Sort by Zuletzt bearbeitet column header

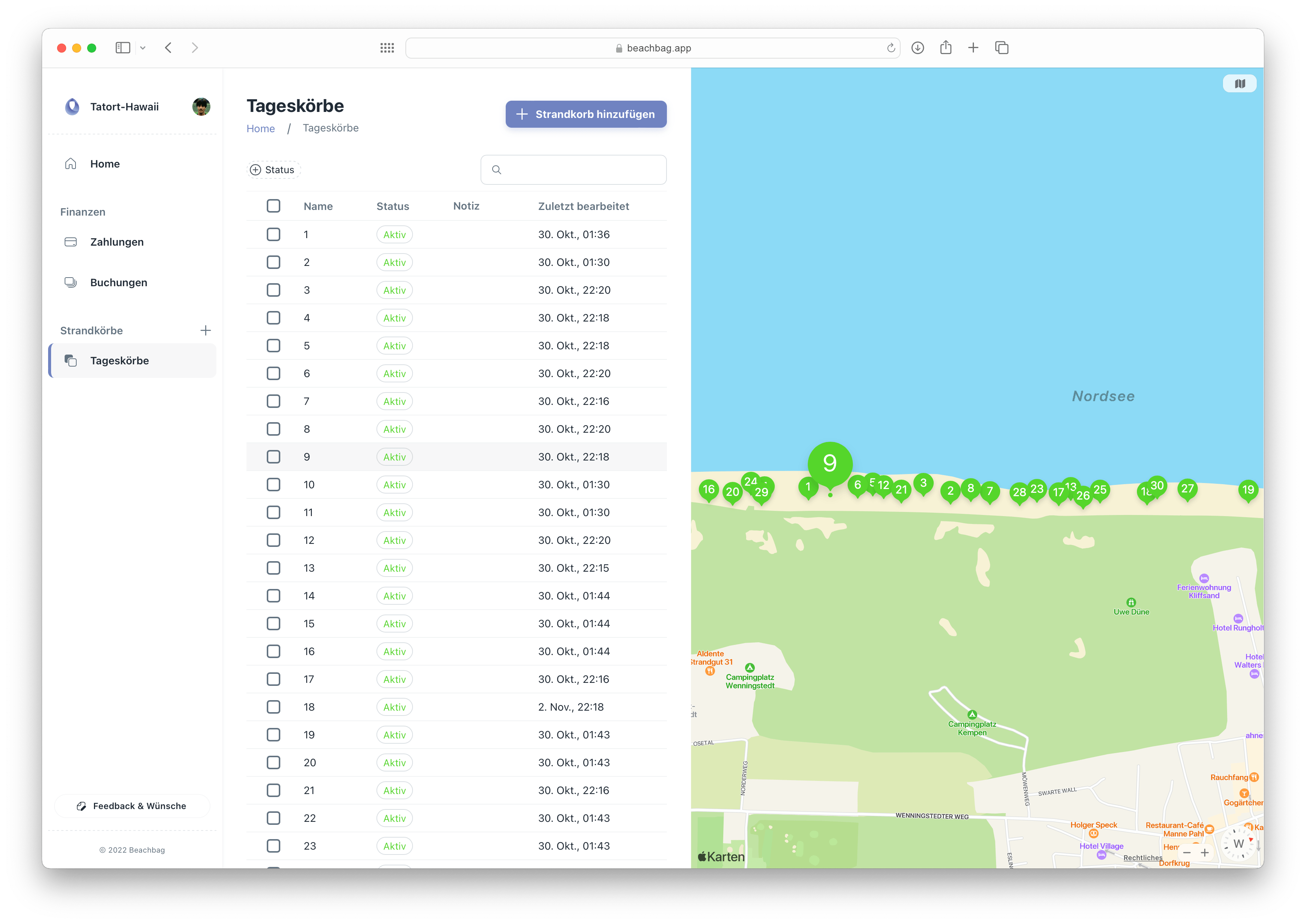(583, 206)
